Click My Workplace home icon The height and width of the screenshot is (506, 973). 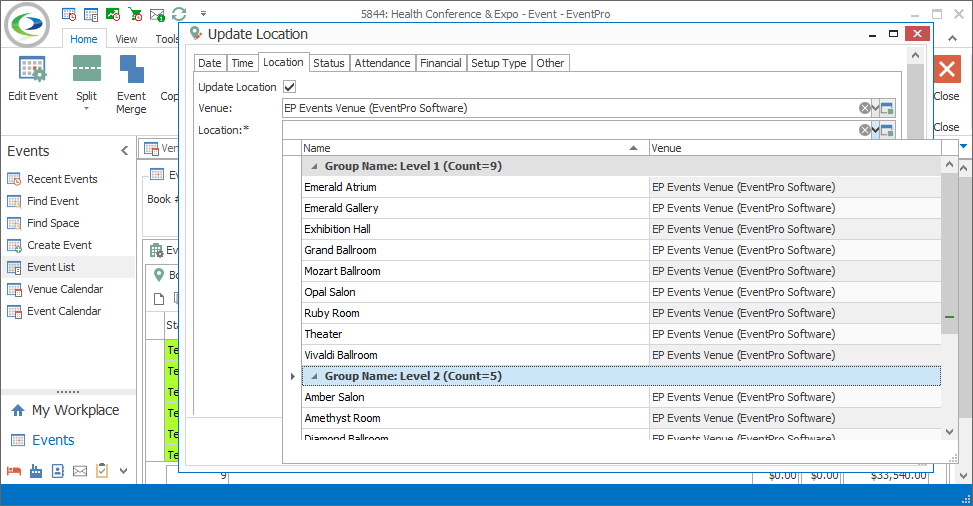[18, 410]
